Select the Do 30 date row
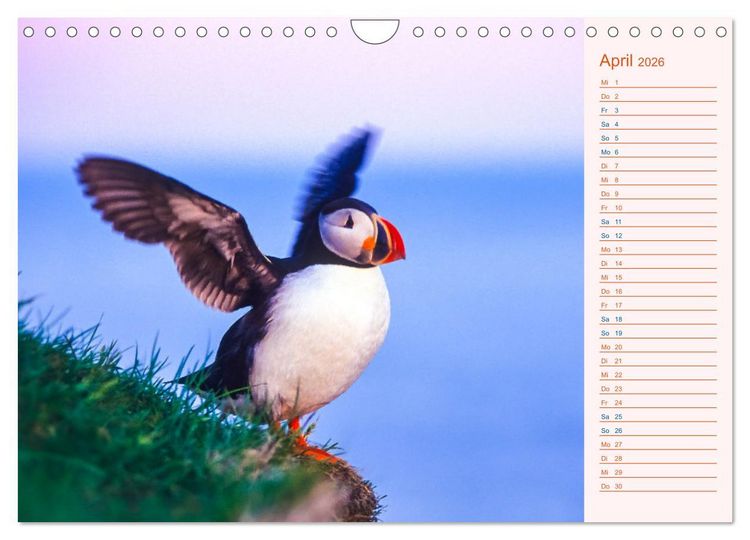 pyautogui.click(x=658, y=486)
